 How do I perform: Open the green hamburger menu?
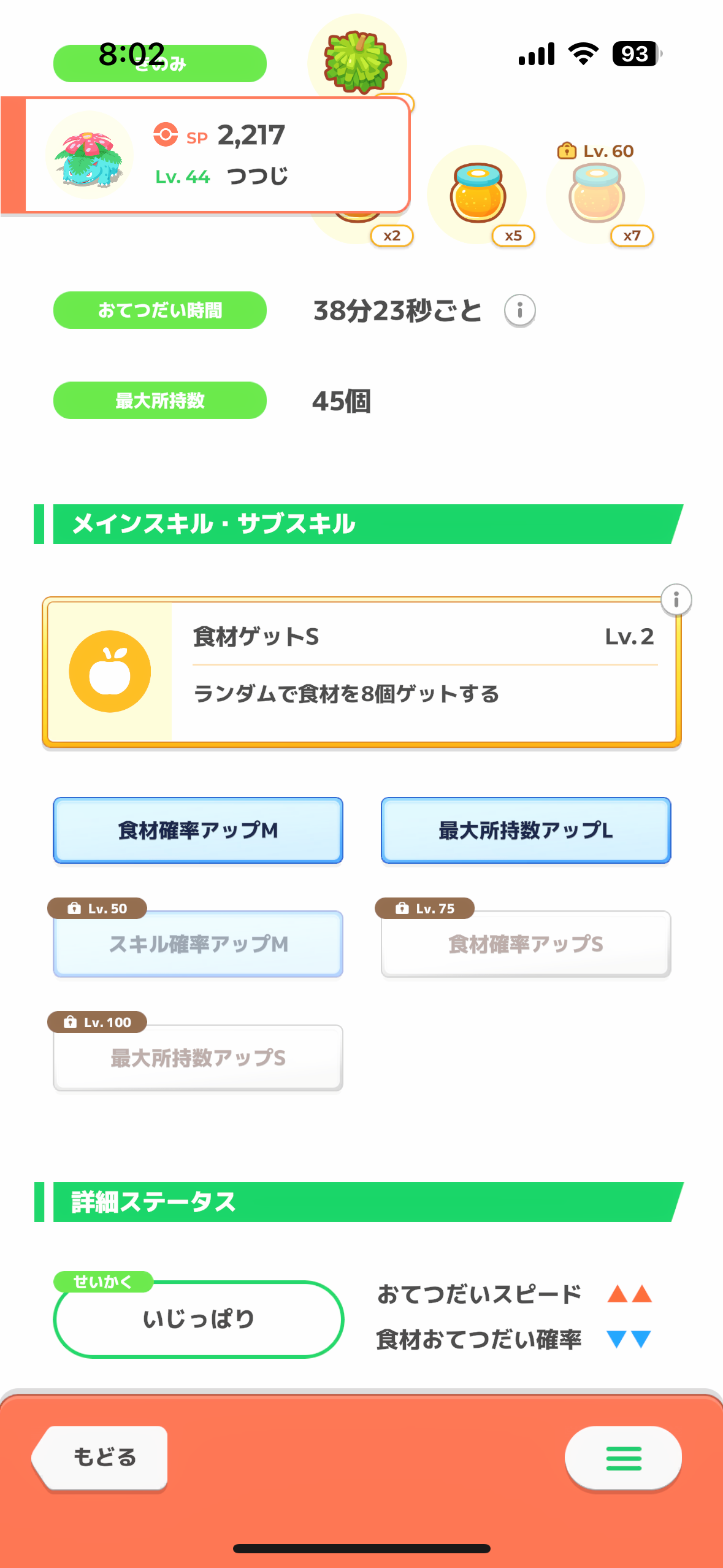point(623,1458)
